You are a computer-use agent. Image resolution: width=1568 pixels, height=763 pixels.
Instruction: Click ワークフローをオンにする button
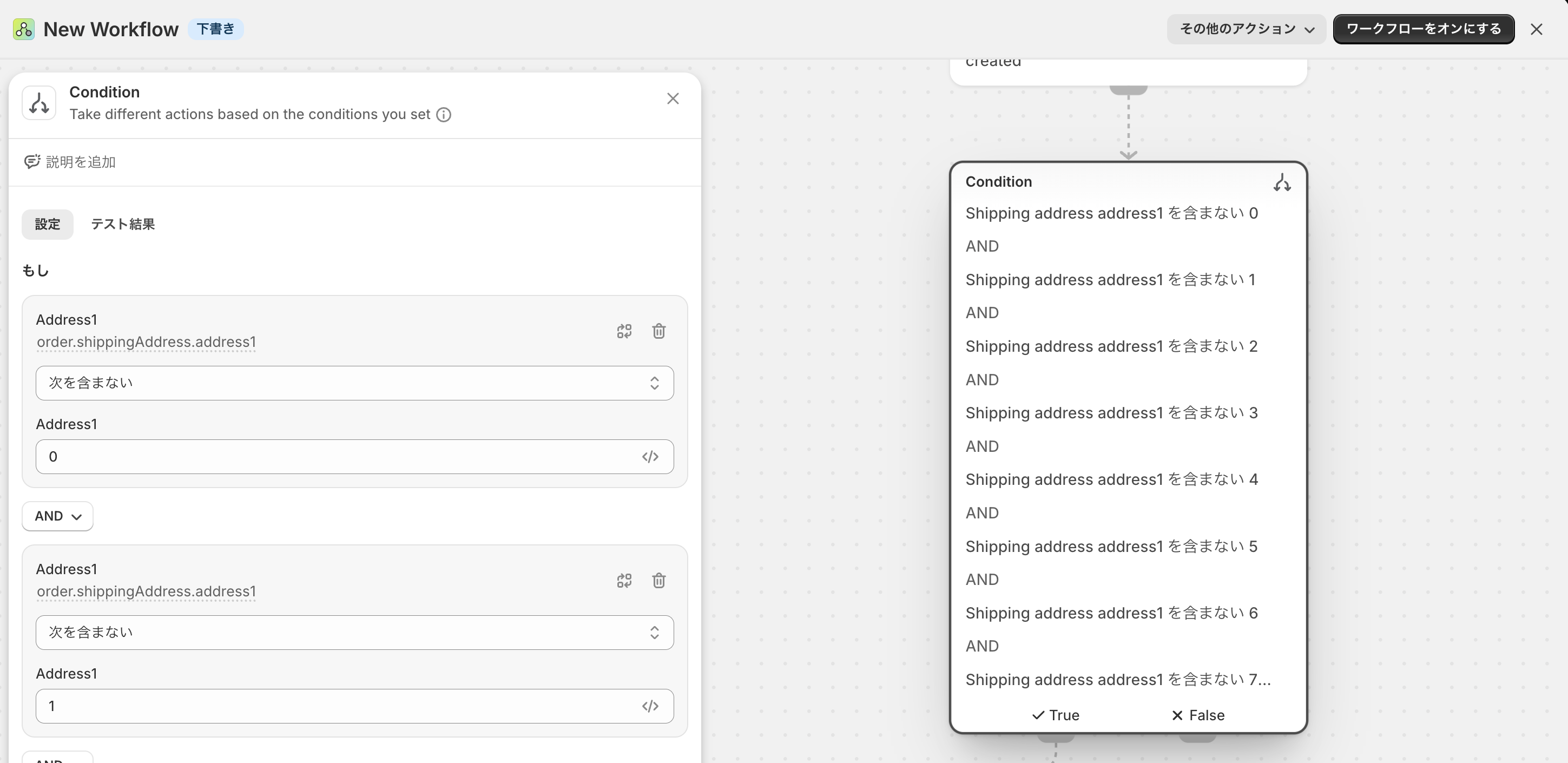(1423, 29)
